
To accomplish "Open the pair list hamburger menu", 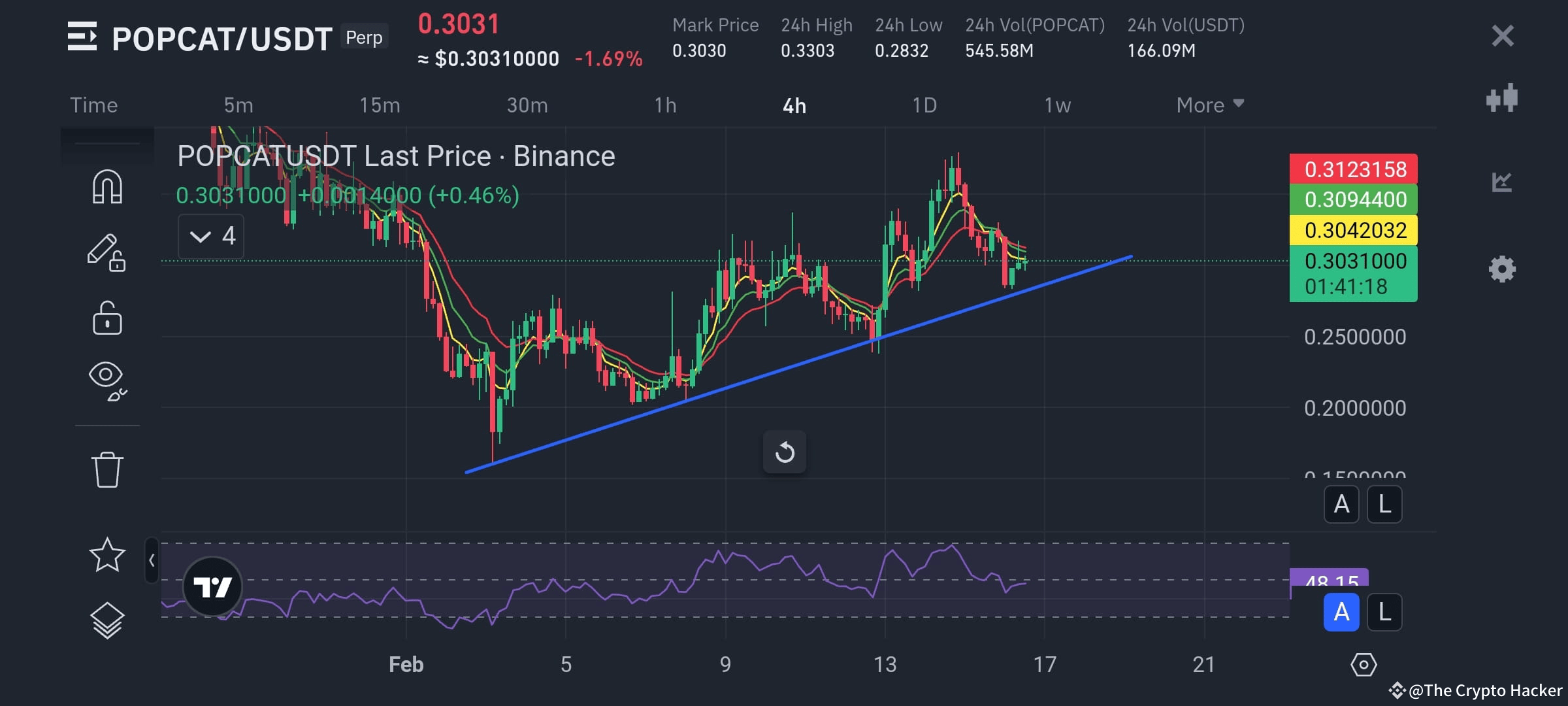I will [82, 36].
